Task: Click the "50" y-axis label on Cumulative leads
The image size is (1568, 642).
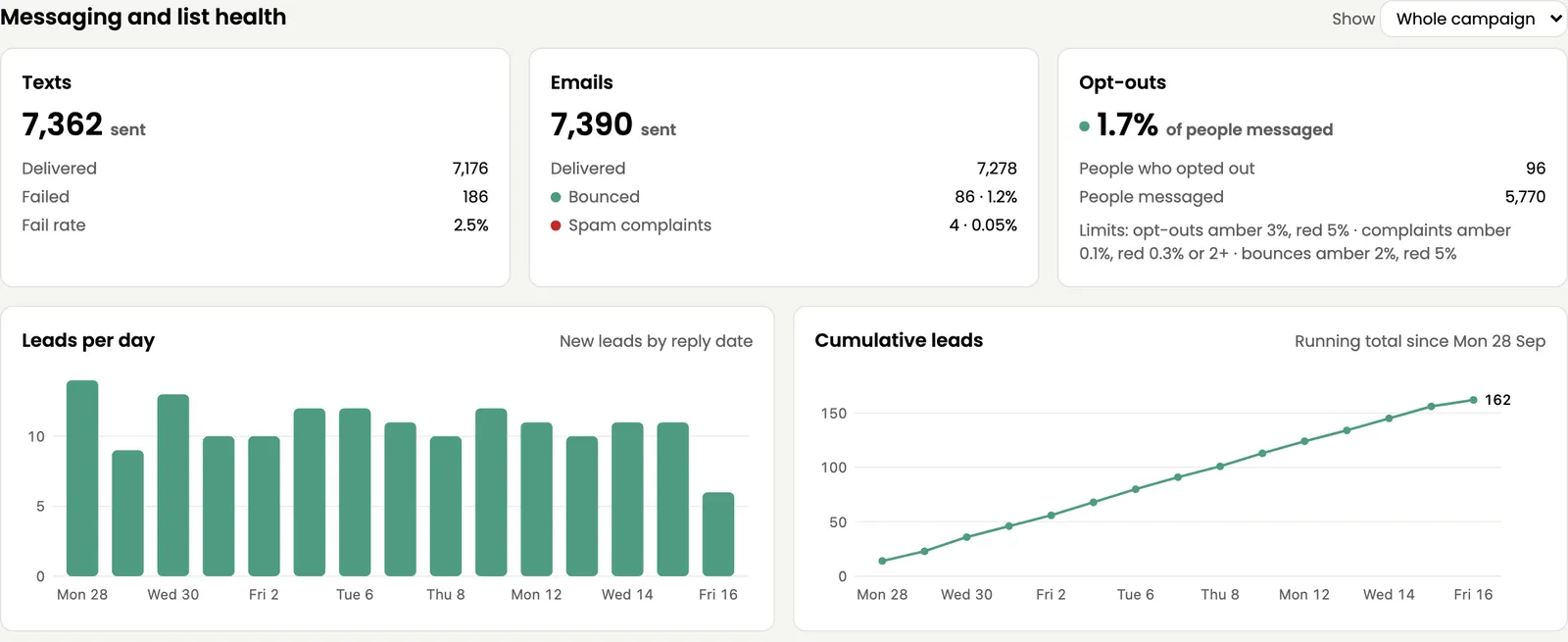Action: point(838,522)
